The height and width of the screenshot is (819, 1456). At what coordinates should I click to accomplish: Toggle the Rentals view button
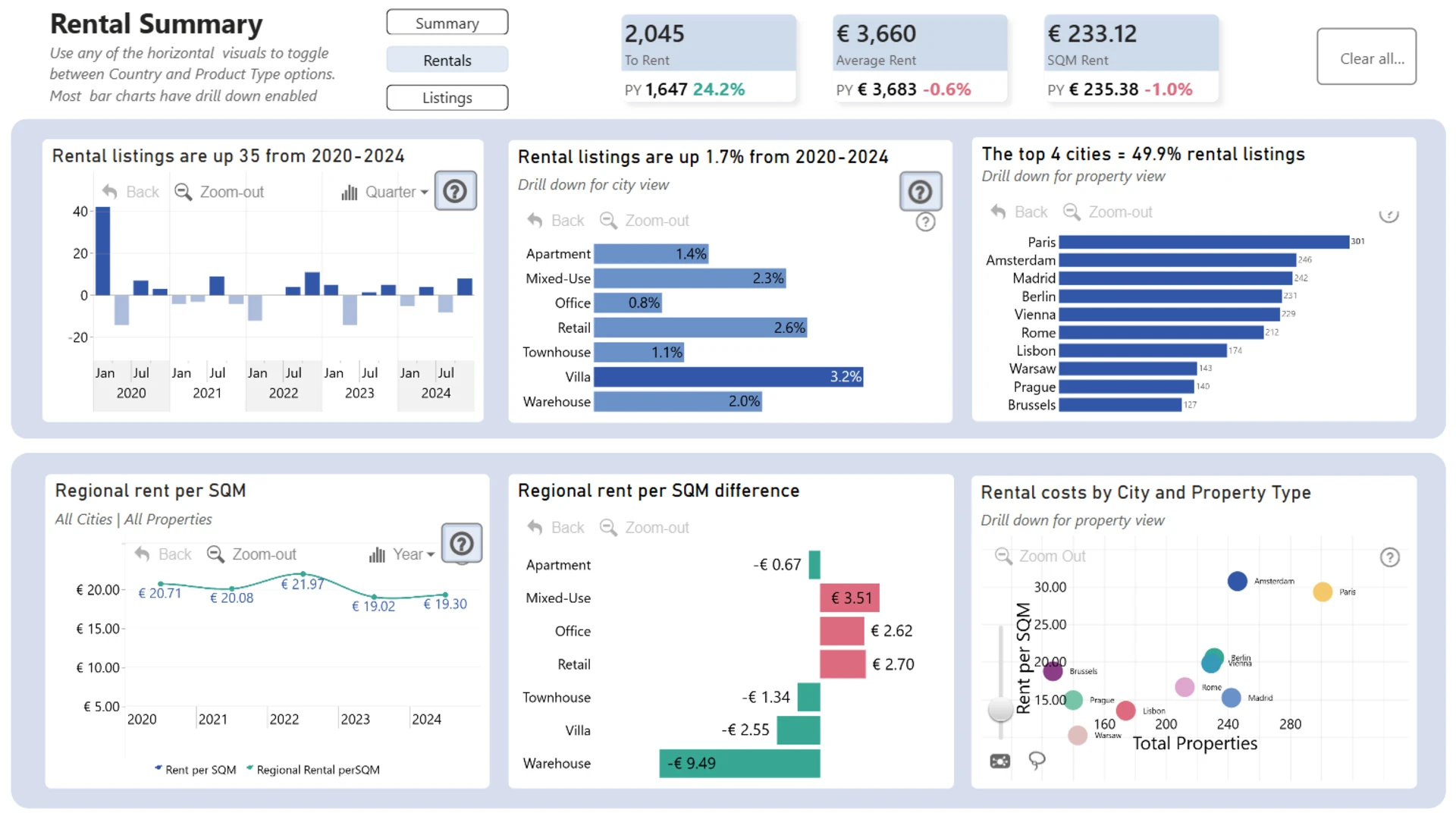coord(447,61)
